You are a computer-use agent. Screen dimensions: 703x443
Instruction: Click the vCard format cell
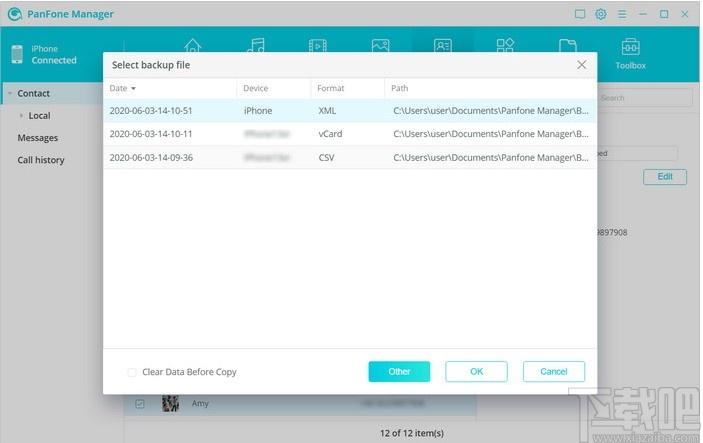(x=330, y=134)
